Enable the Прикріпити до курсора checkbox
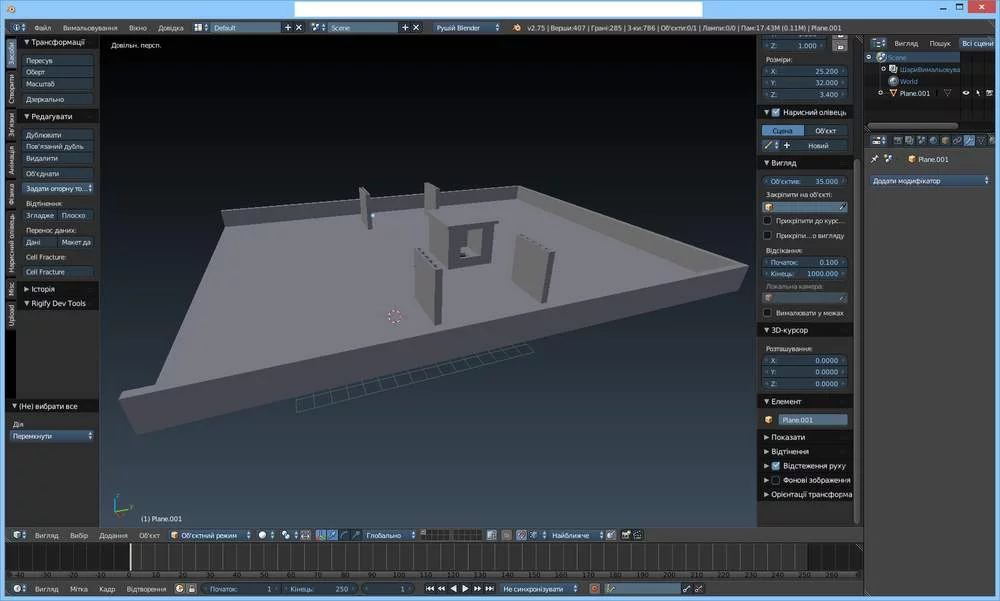This screenshot has height=601, width=1000. point(767,220)
